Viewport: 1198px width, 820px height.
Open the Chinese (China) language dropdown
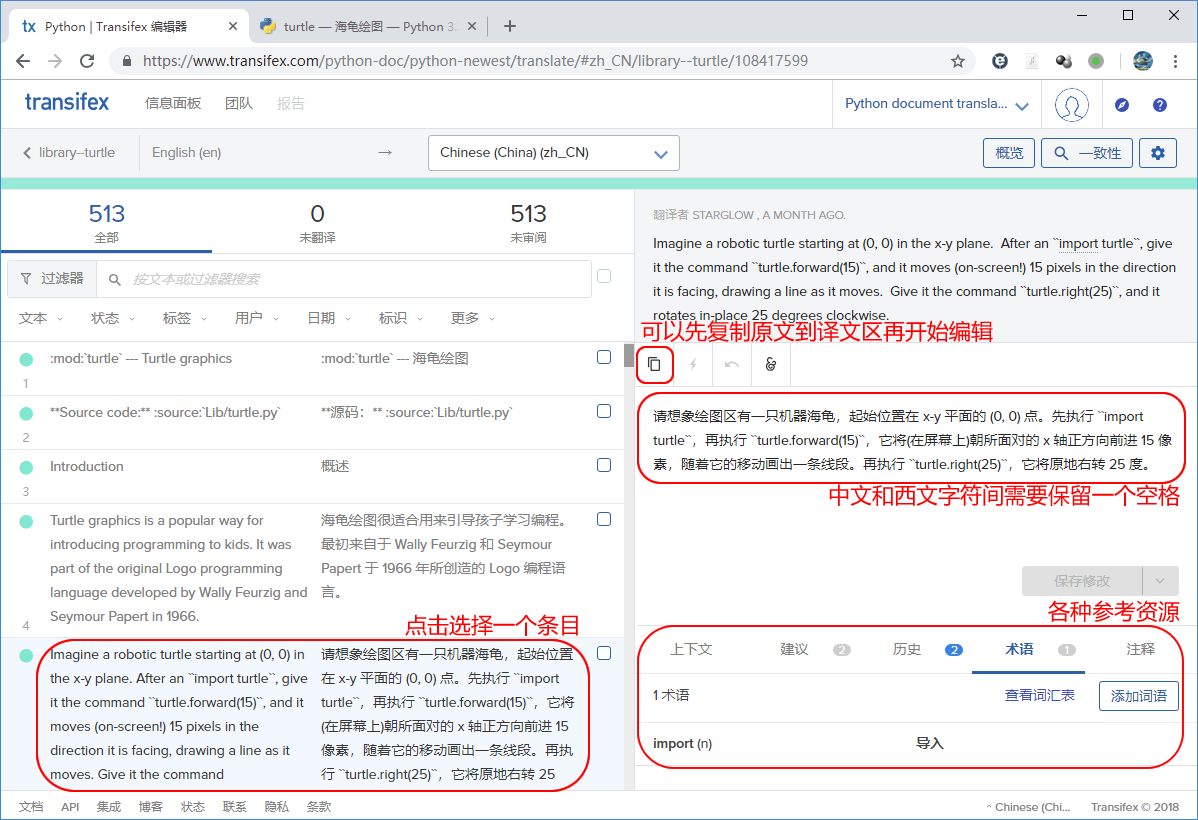click(x=553, y=153)
